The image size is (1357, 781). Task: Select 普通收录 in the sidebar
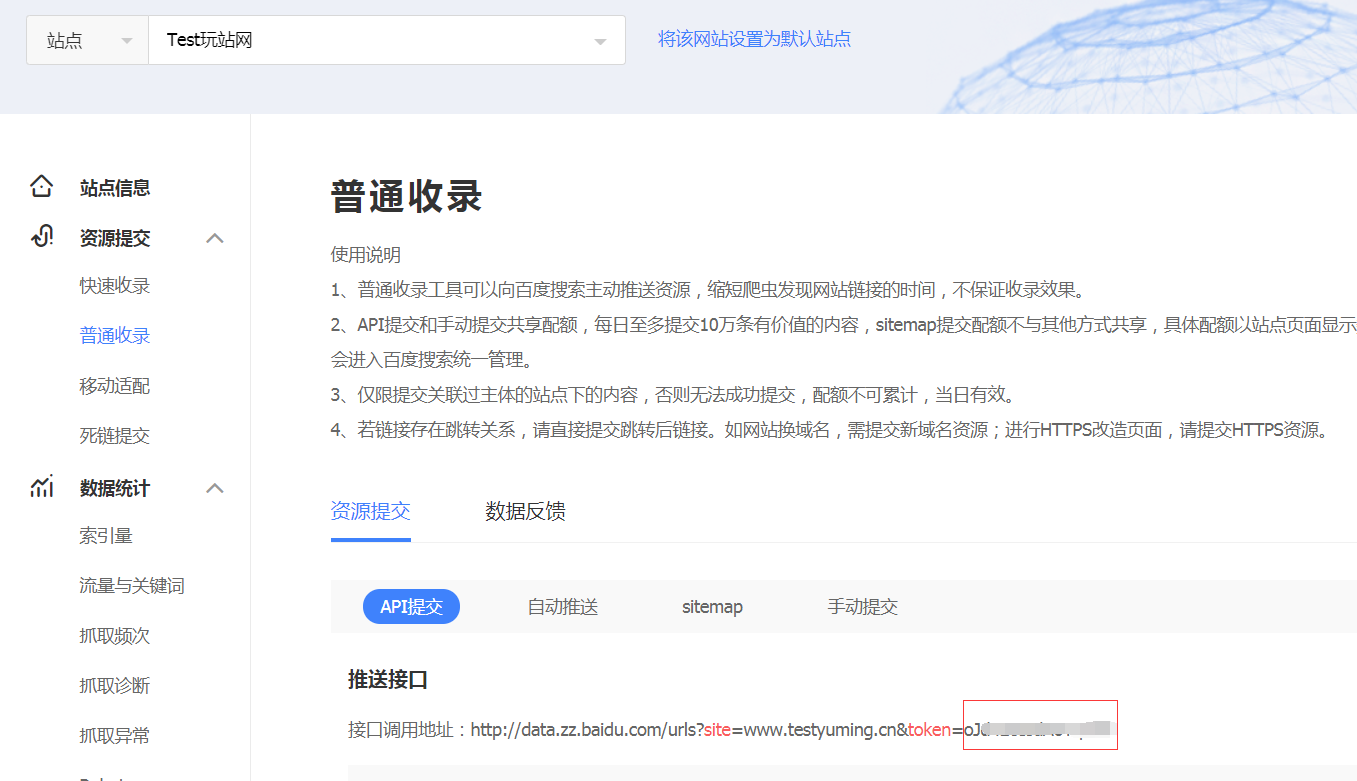click(115, 336)
